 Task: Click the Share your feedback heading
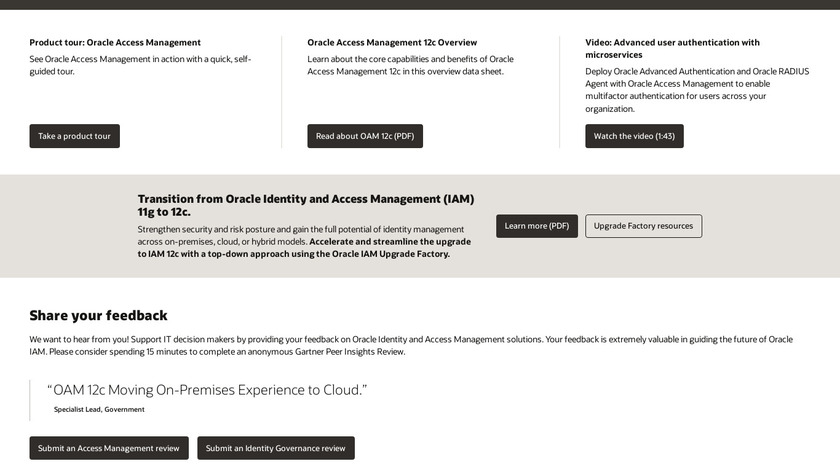(x=98, y=315)
